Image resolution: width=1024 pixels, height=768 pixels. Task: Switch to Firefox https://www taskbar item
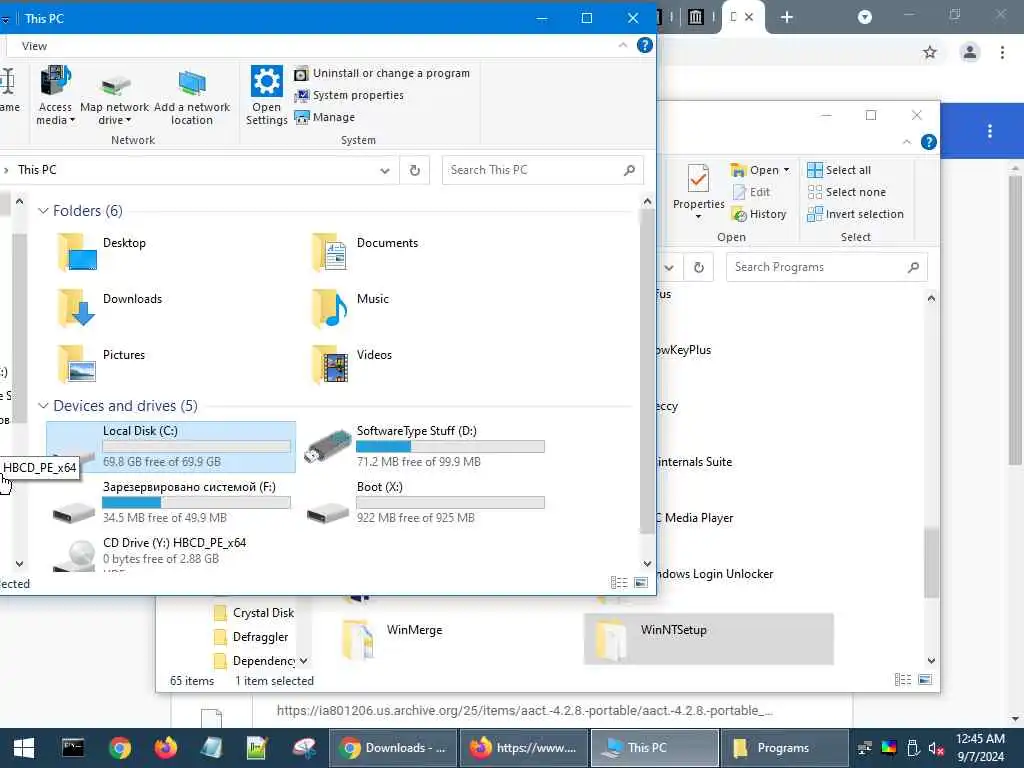[524, 748]
